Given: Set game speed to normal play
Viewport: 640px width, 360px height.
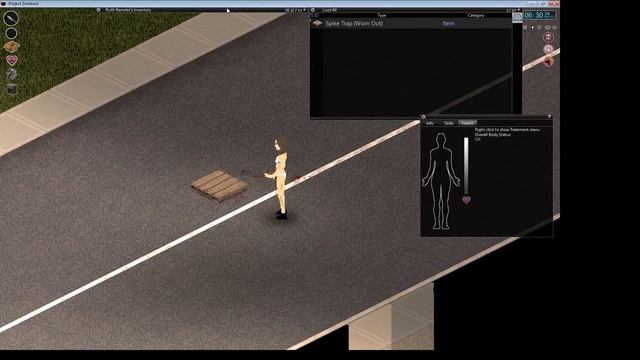Looking at the screenshot, I should coord(533,27).
